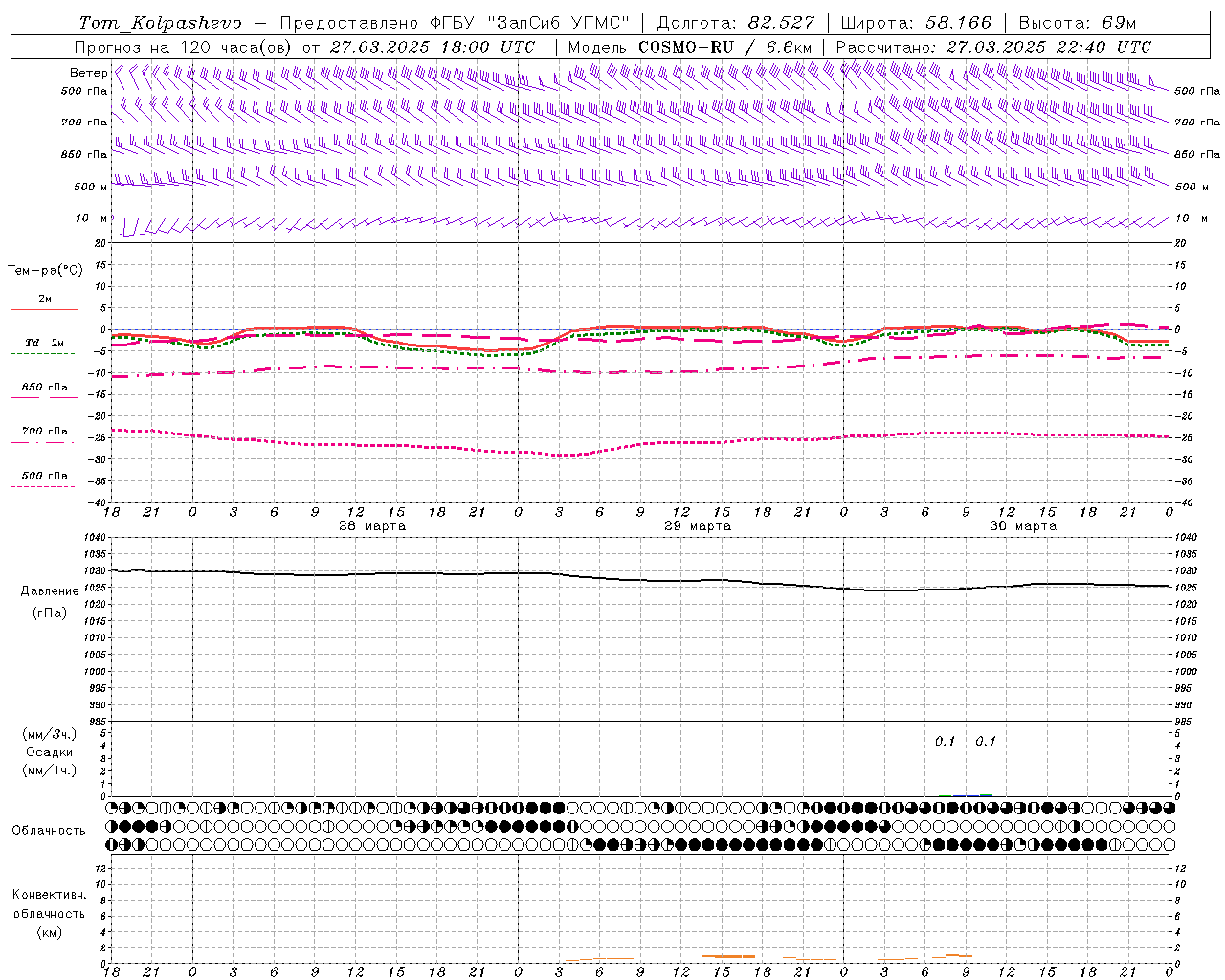Click the Давление panel label
The height and width of the screenshot is (980, 1225).
click(x=50, y=591)
